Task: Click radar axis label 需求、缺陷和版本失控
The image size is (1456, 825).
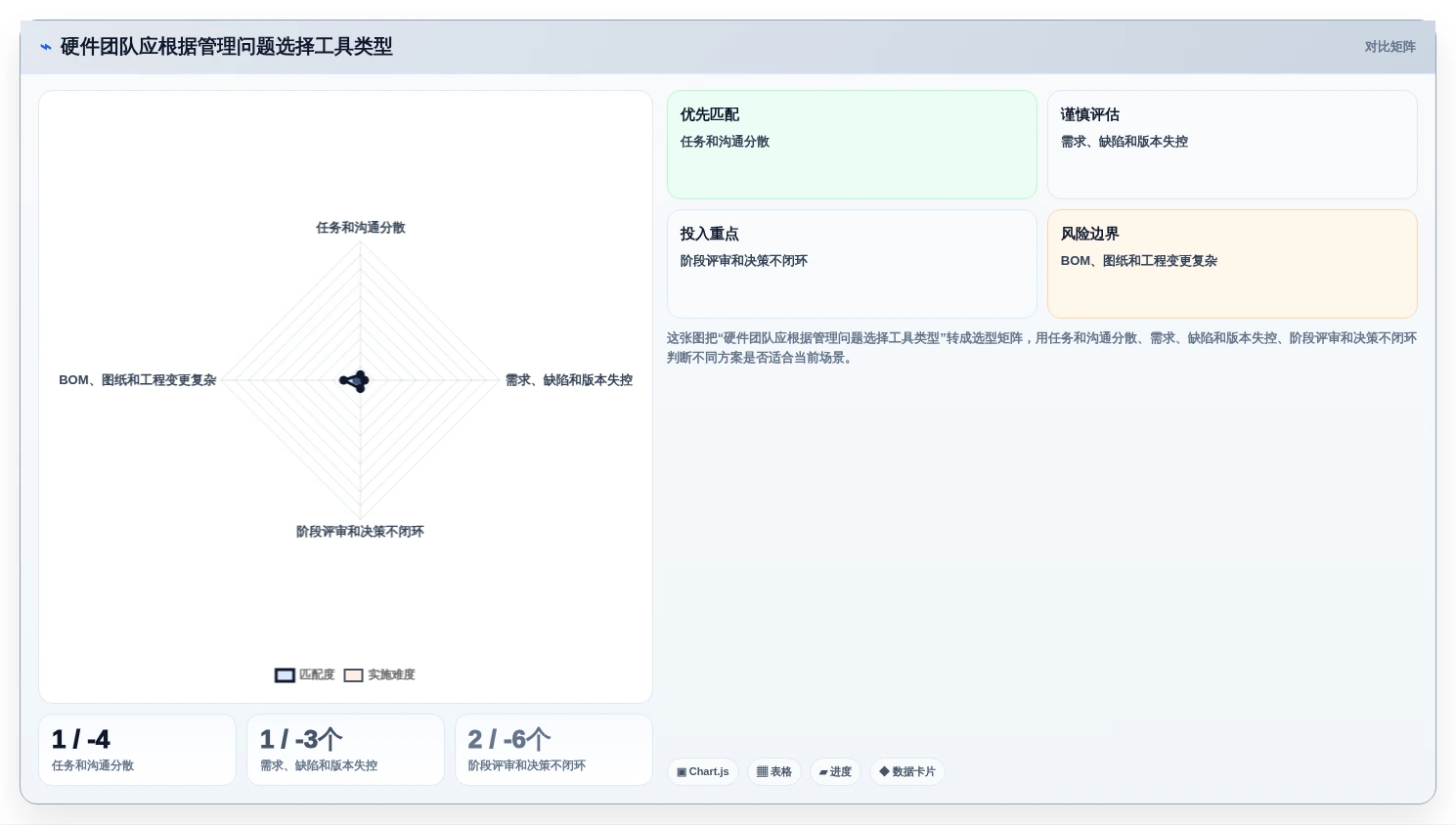Action: [x=569, y=380]
